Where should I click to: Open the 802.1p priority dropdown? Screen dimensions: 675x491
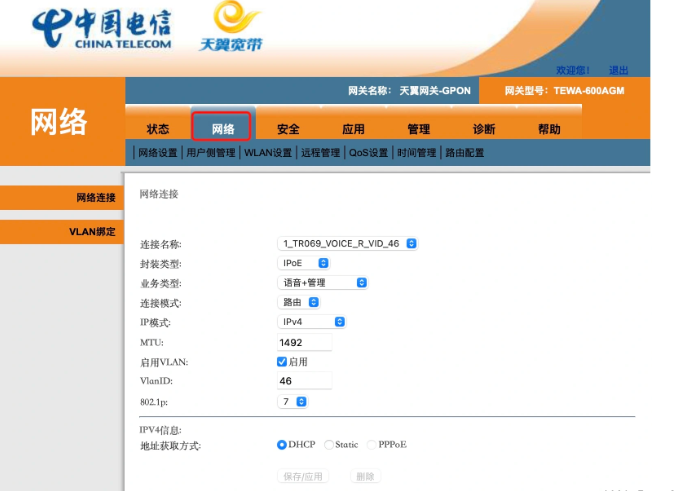click(292, 401)
